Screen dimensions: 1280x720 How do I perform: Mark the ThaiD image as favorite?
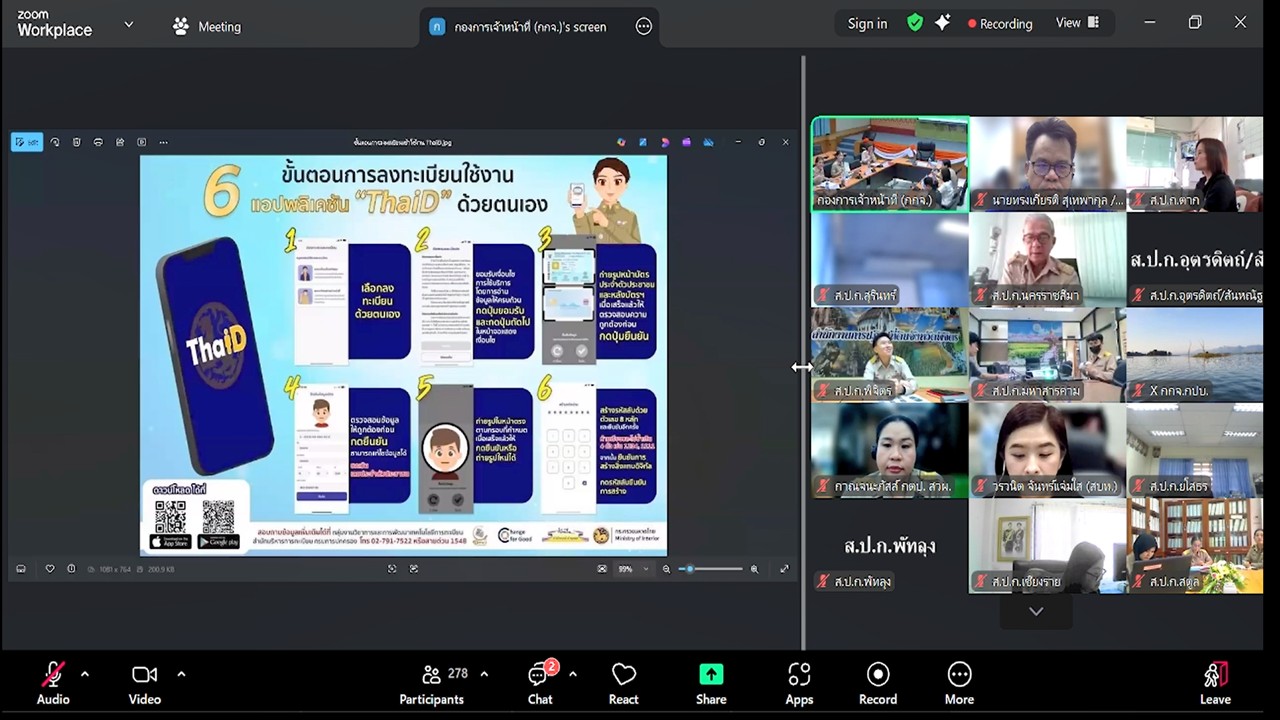50,568
